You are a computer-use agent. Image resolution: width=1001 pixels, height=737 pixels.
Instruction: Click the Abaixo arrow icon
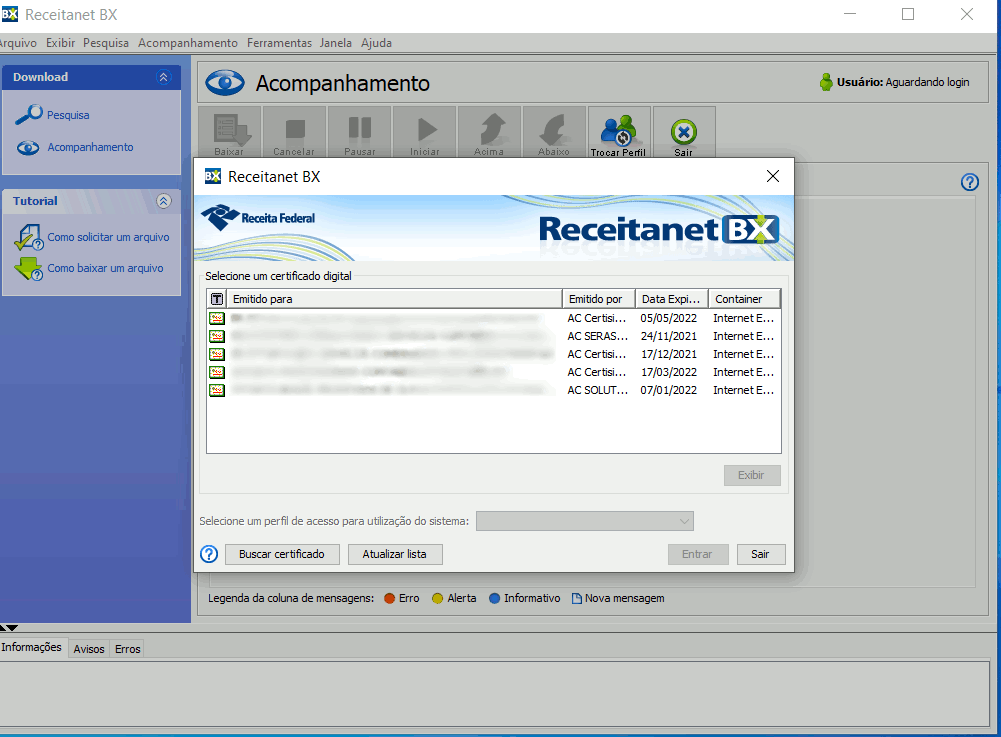pyautogui.click(x=554, y=132)
